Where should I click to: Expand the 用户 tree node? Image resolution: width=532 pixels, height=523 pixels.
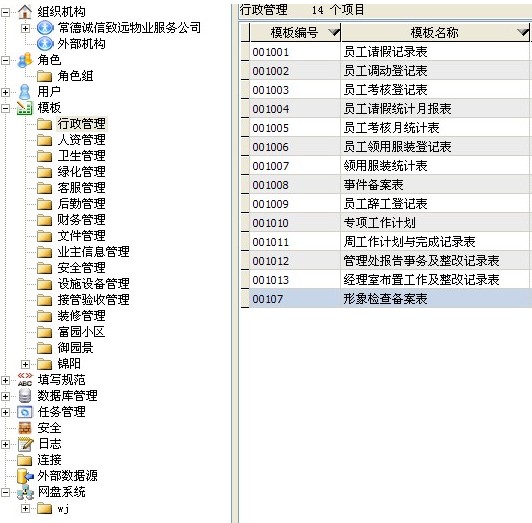[5, 92]
